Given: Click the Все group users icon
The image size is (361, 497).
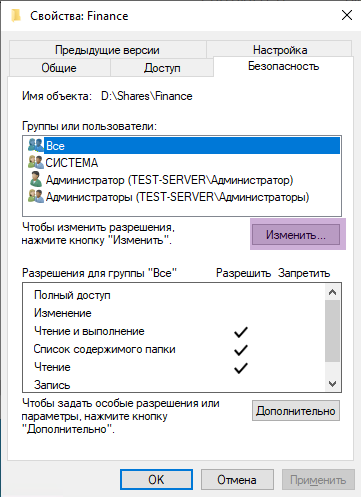Looking at the screenshot, I should point(35,145).
